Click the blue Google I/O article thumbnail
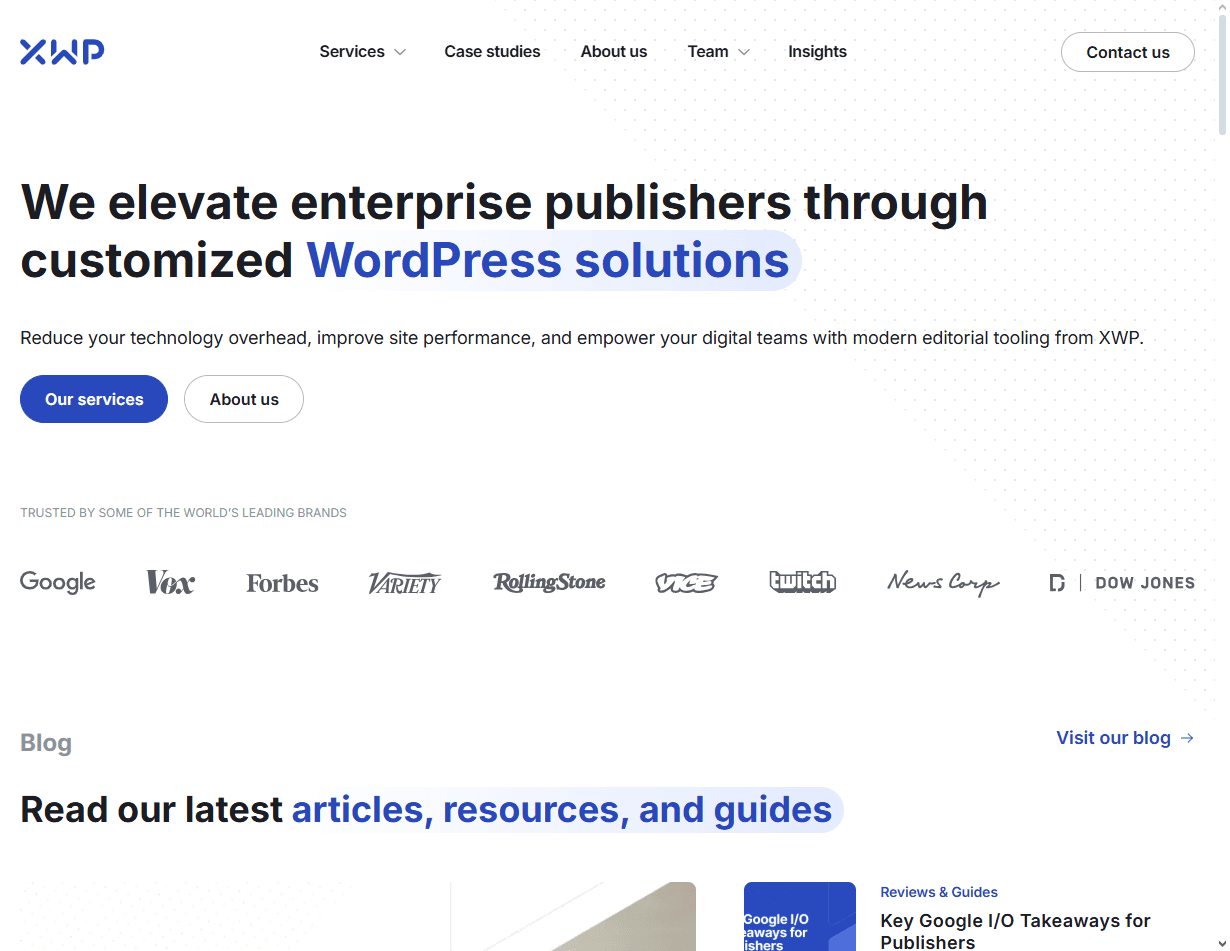 pyautogui.click(x=800, y=916)
